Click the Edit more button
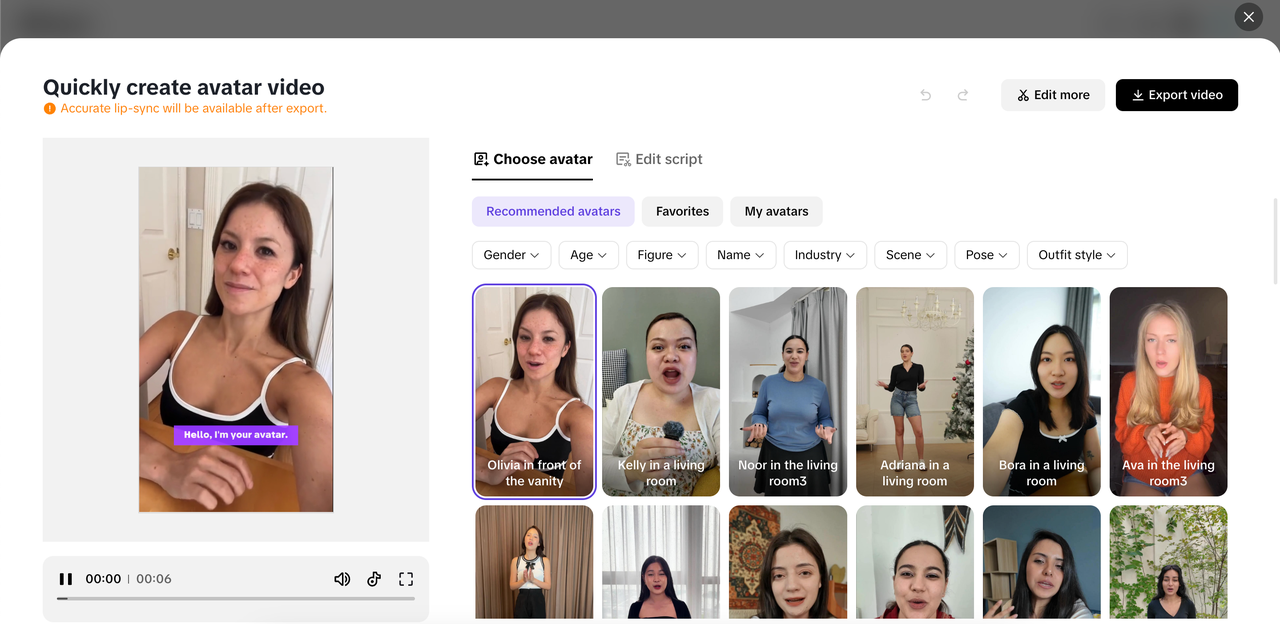Image resolution: width=1280 pixels, height=624 pixels. [1053, 94]
